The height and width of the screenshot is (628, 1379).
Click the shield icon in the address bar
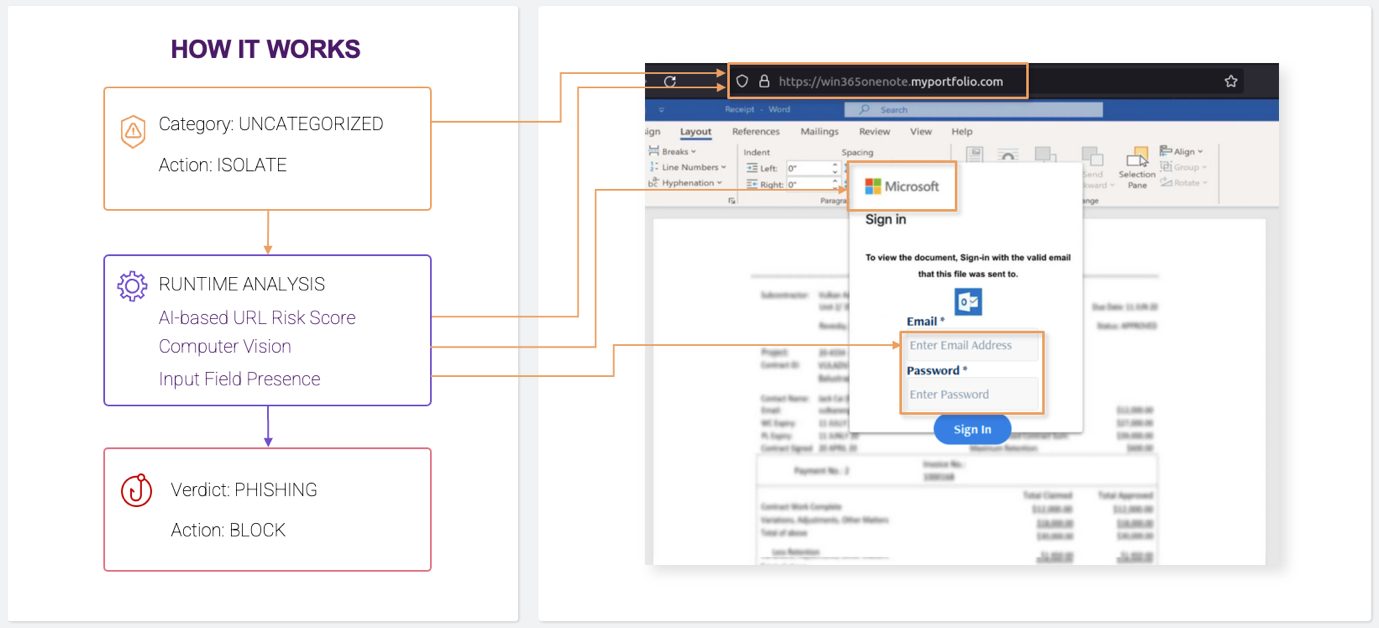742,81
